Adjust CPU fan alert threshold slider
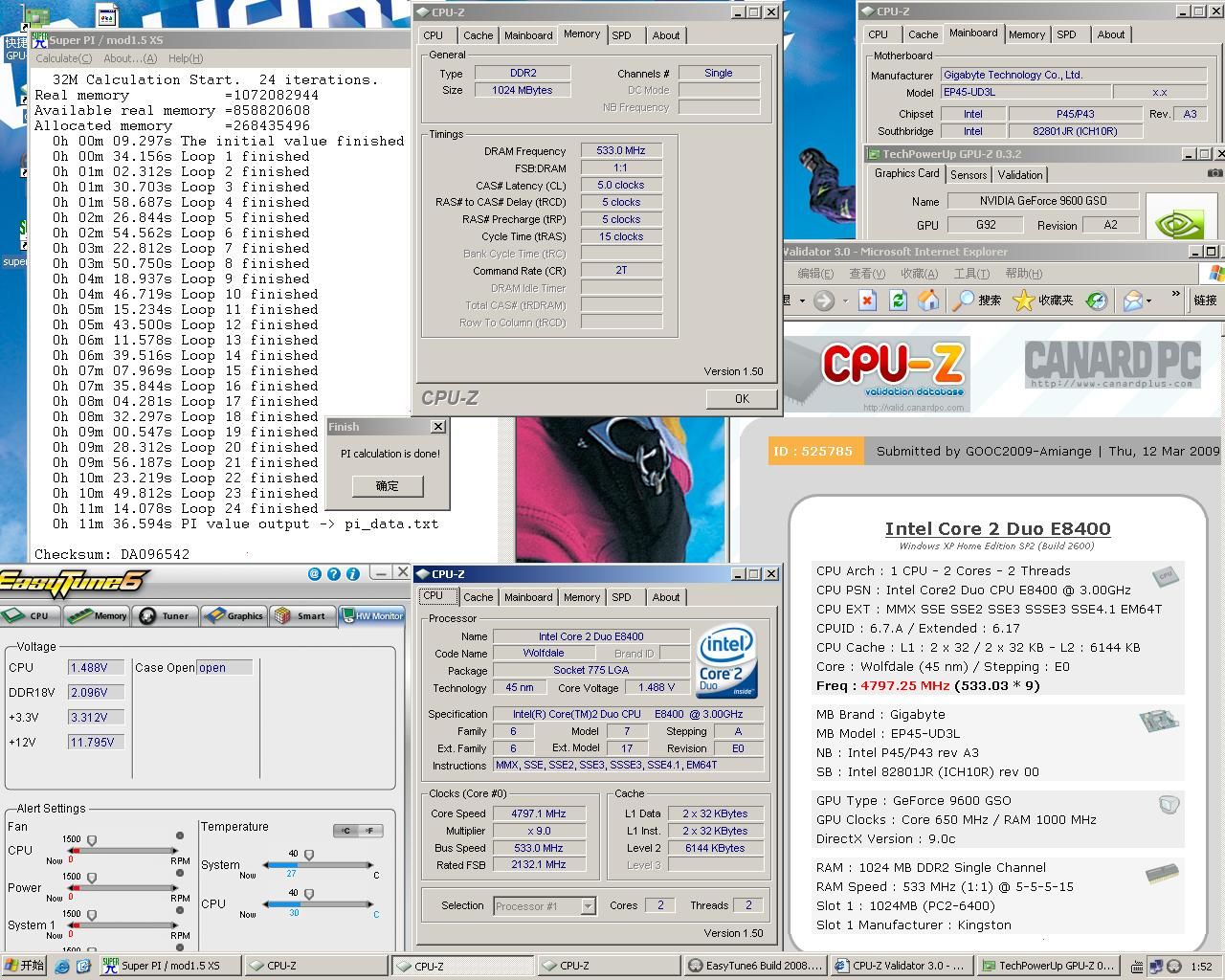 (x=92, y=840)
